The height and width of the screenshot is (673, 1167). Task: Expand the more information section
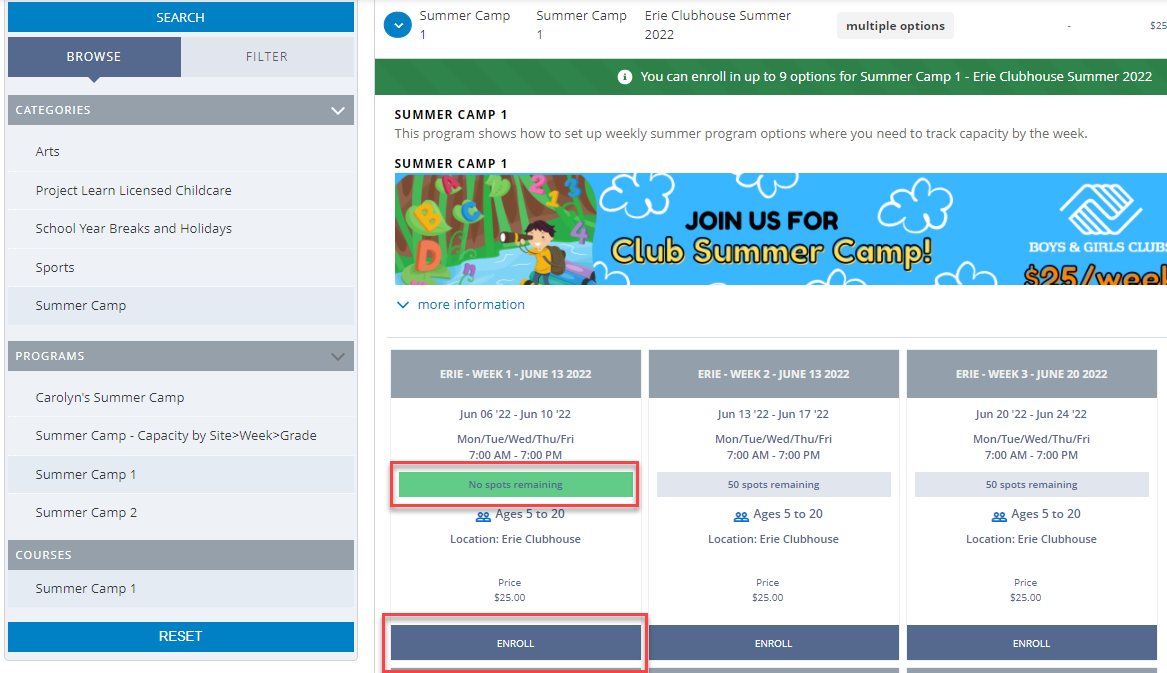coord(470,305)
